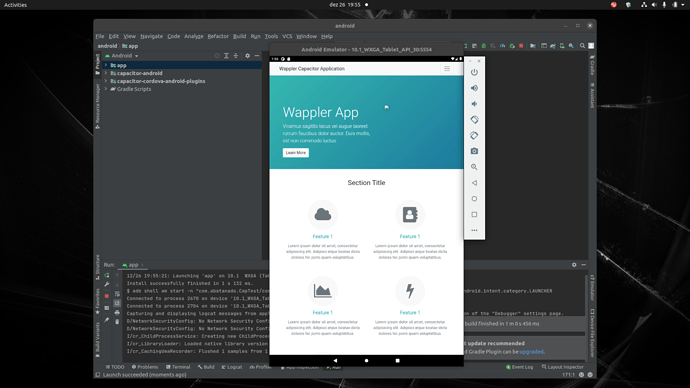Switch to the Terminal tool tab

point(178,367)
